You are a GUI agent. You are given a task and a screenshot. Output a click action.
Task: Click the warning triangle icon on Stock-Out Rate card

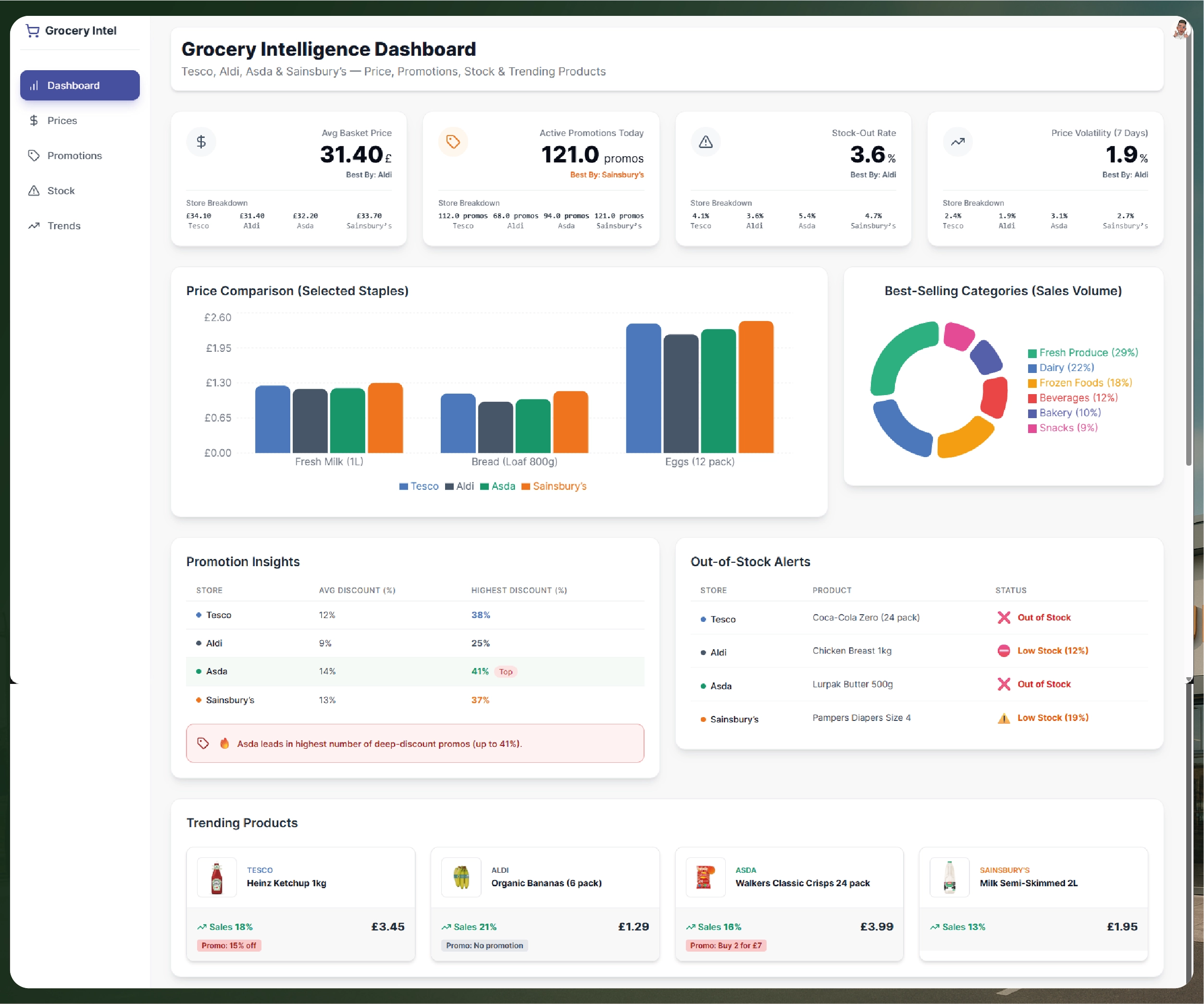point(706,142)
